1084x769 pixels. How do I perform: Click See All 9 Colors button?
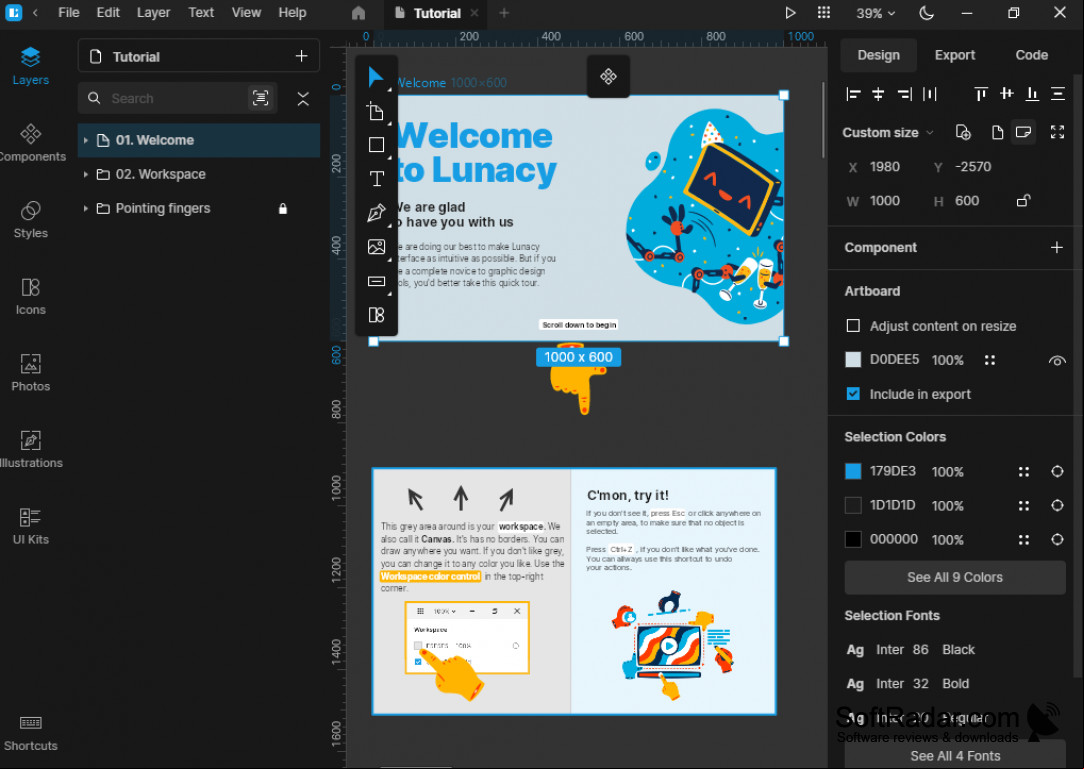pos(955,577)
